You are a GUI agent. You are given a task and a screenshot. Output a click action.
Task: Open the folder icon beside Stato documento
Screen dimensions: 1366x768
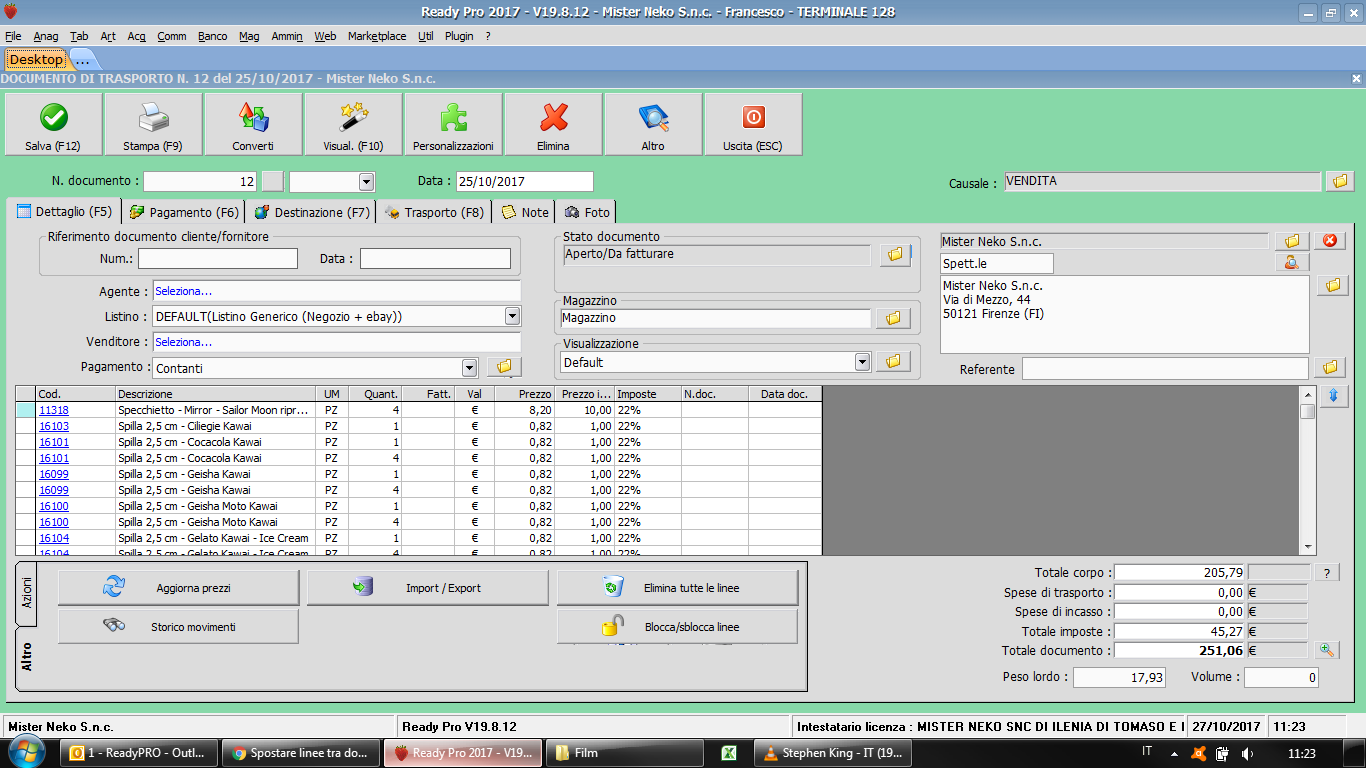895,255
